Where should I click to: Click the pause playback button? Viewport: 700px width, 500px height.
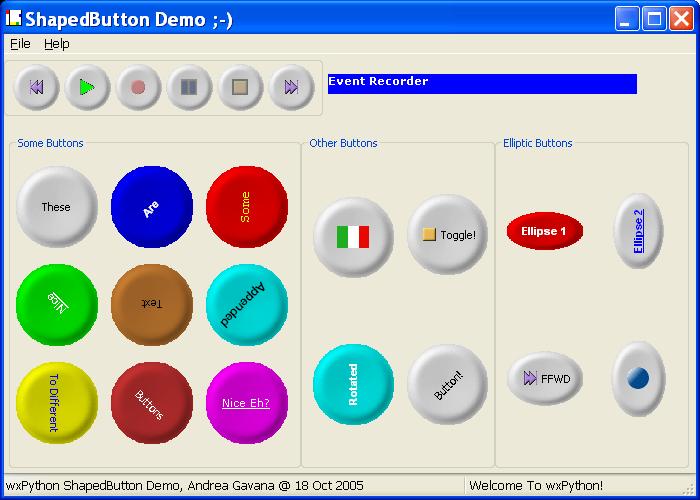[x=189, y=88]
